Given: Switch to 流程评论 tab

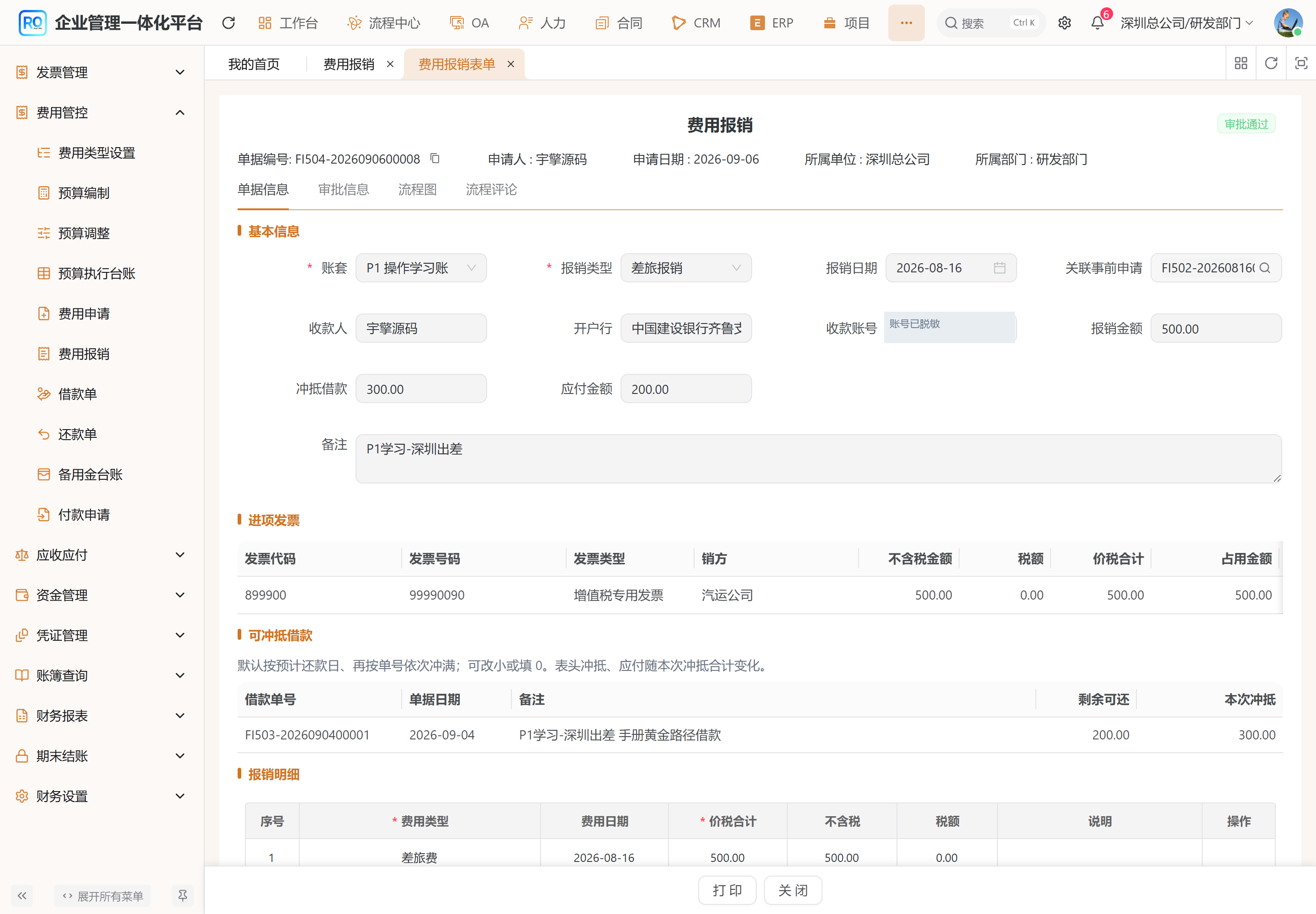Looking at the screenshot, I should [491, 190].
